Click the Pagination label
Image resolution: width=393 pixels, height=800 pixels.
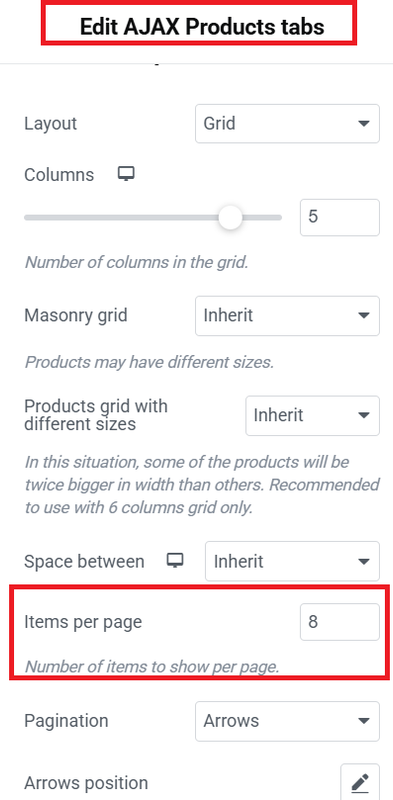[x=66, y=721]
